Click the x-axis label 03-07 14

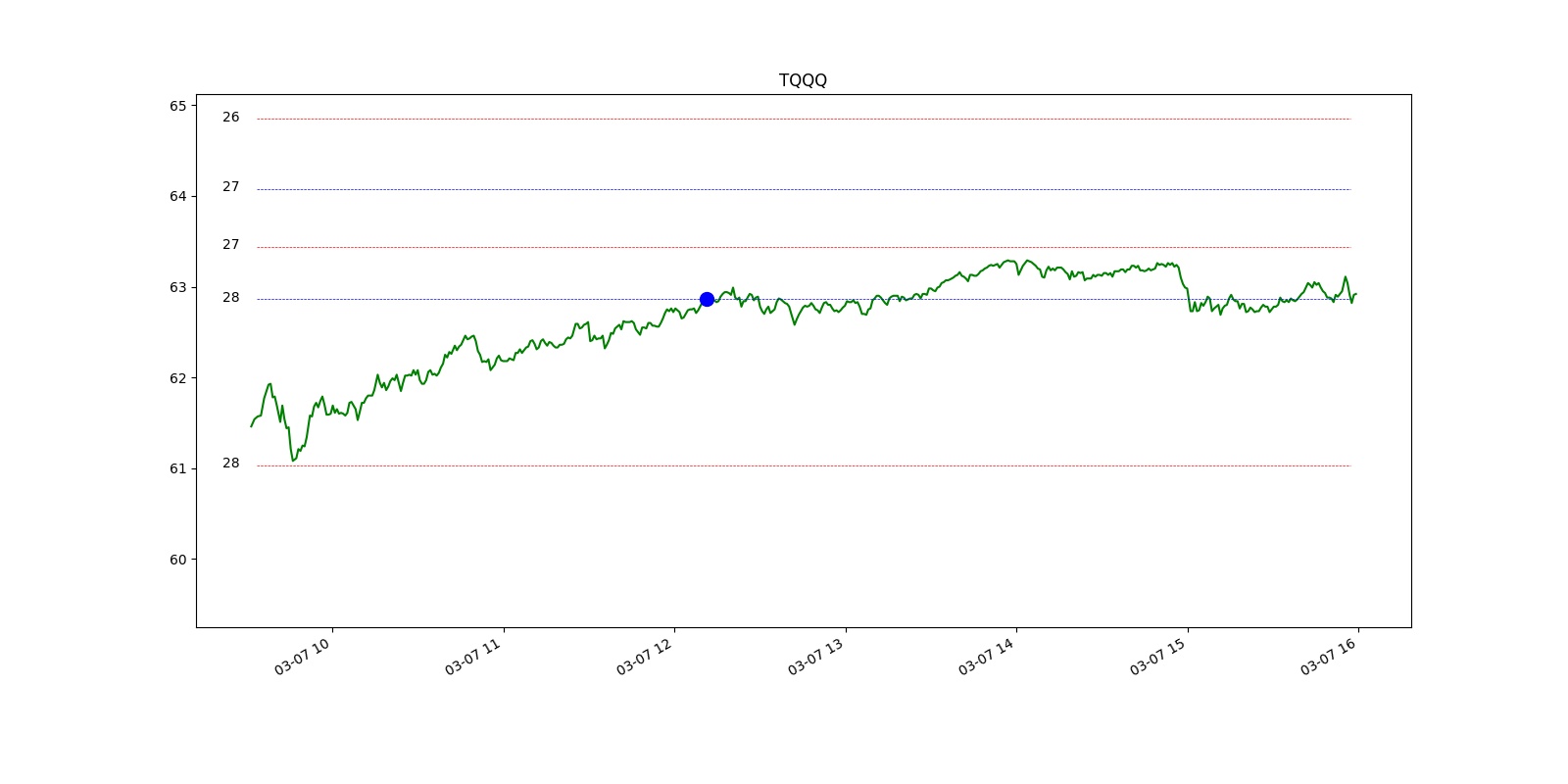tap(987, 656)
